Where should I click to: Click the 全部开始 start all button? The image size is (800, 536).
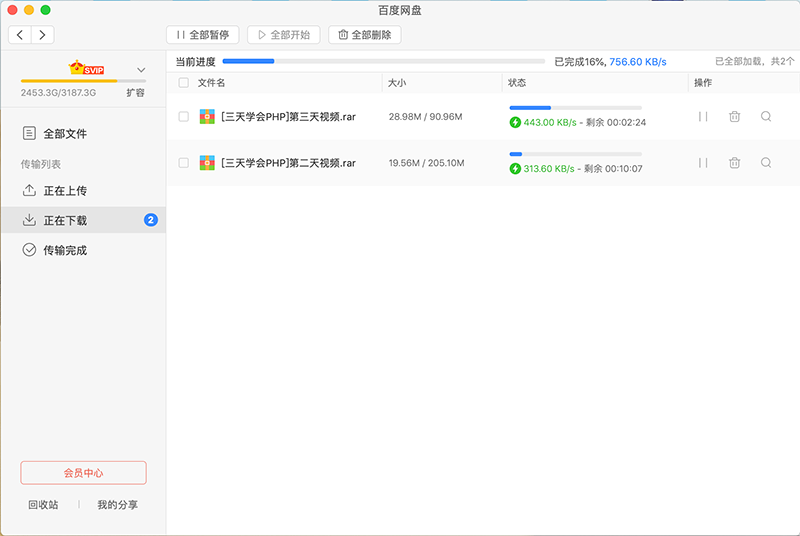point(284,35)
